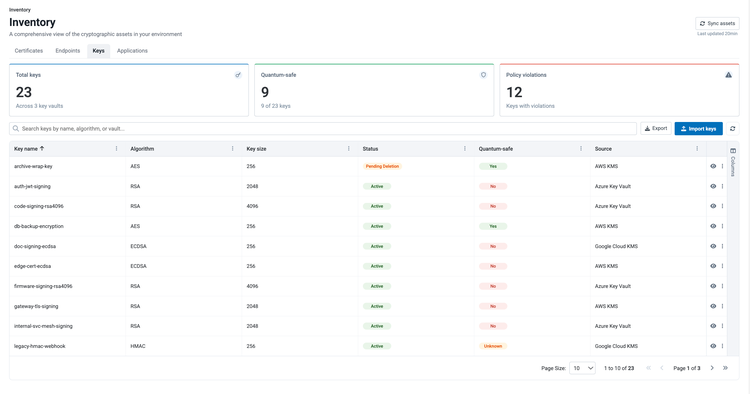Sort by Status column header
Viewport: 750px width, 394px height.
click(370, 149)
